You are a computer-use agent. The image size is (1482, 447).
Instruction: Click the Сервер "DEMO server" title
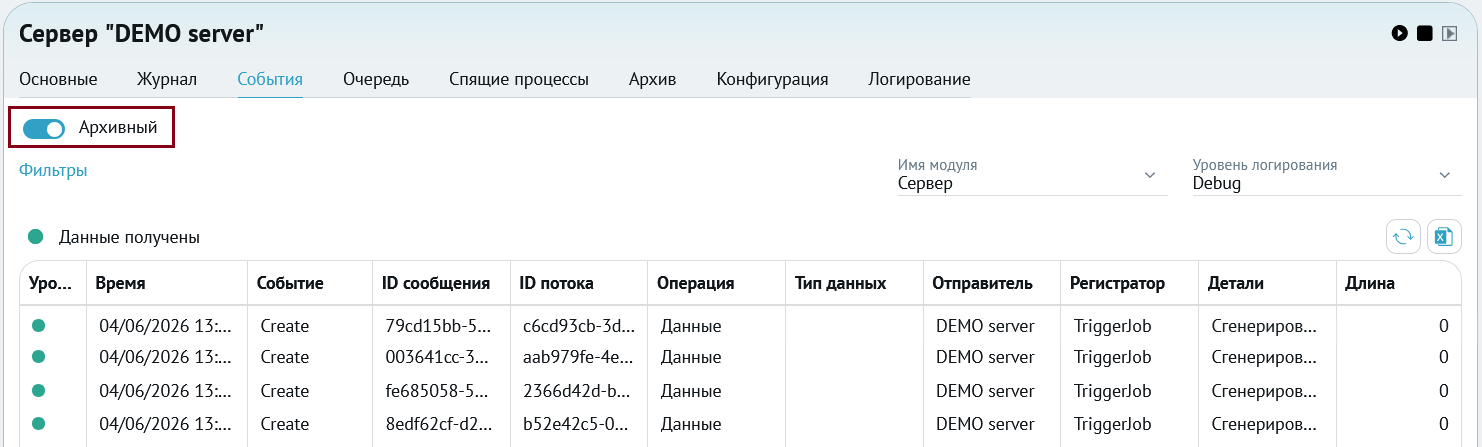pyautogui.click(x=142, y=34)
